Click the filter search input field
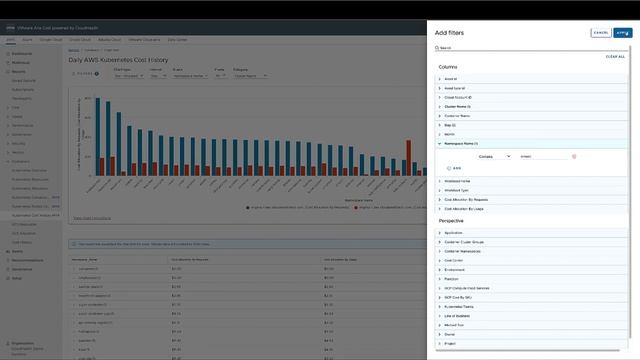Image resolution: width=640 pixels, height=360 pixels. 531,48
